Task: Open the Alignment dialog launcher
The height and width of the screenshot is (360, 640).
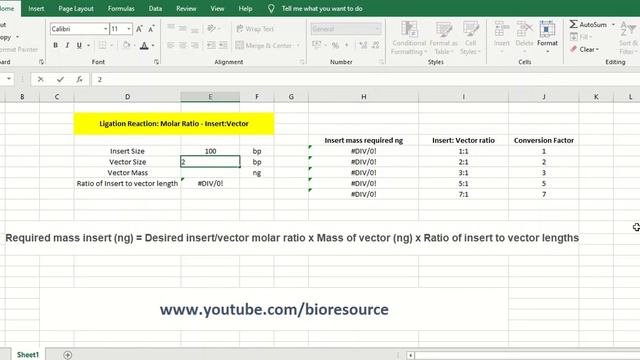Action: click(x=302, y=62)
